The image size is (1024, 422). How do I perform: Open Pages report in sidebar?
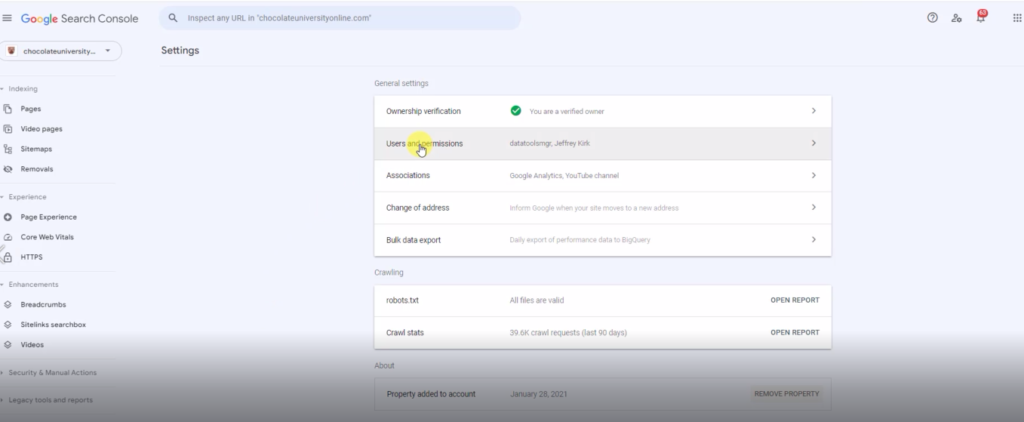click(31, 108)
